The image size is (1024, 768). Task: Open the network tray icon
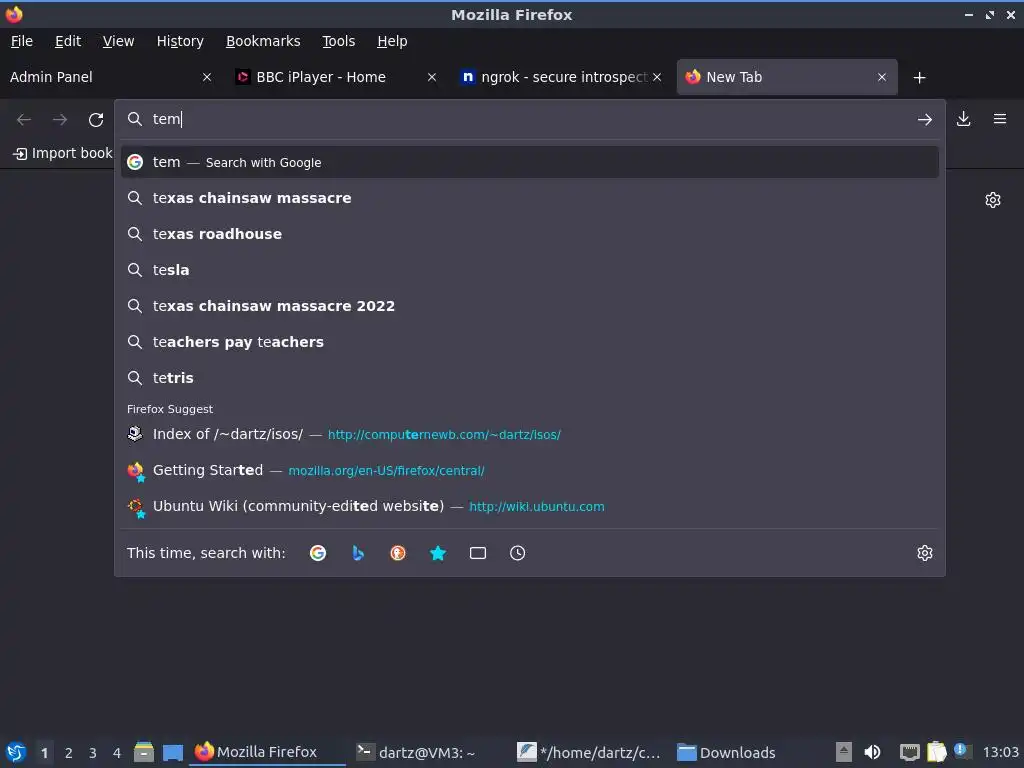coord(909,752)
